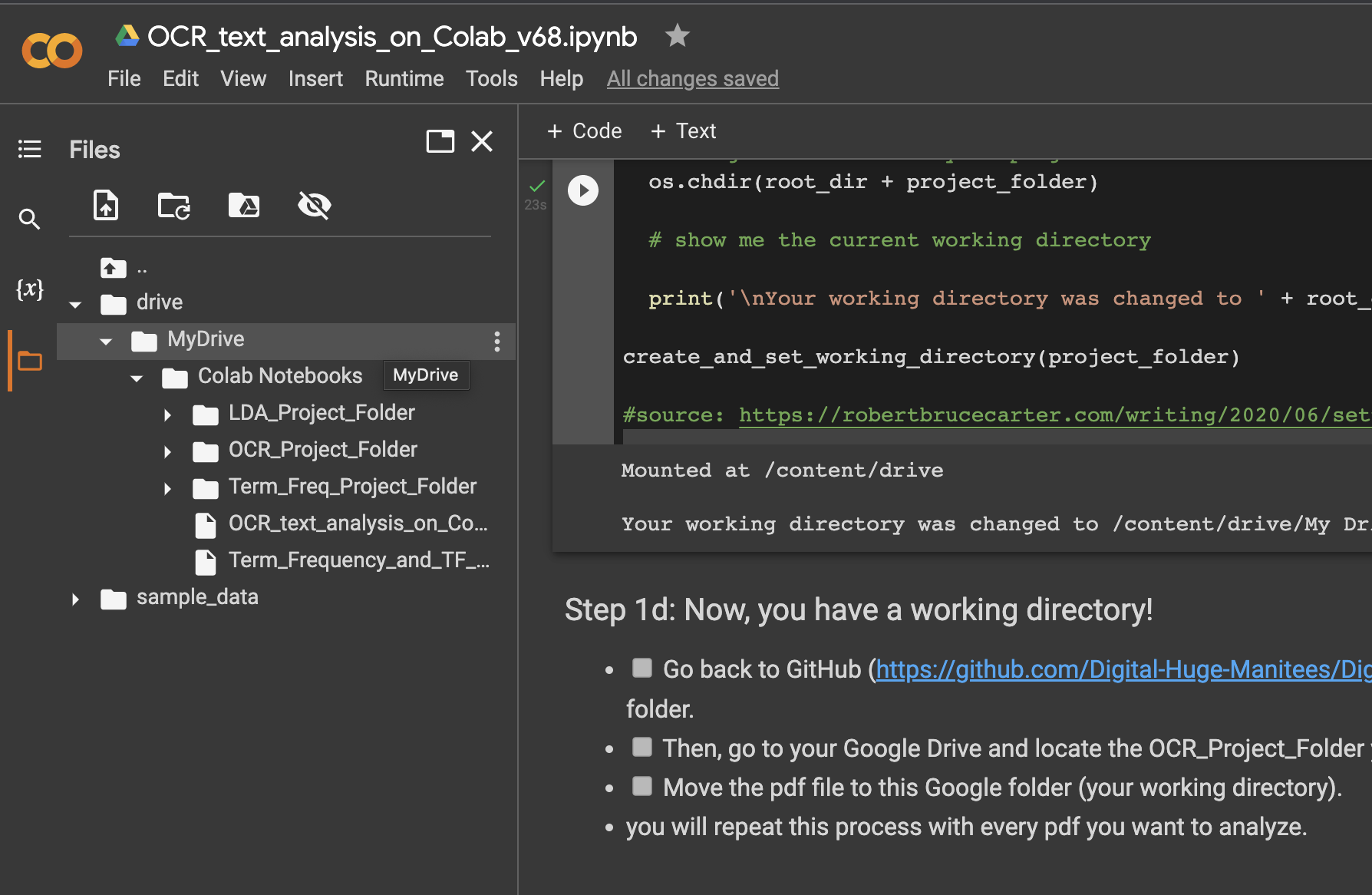Toggle hidden files visibility in Files panel
Screen dimensions: 1372x895
click(315, 205)
